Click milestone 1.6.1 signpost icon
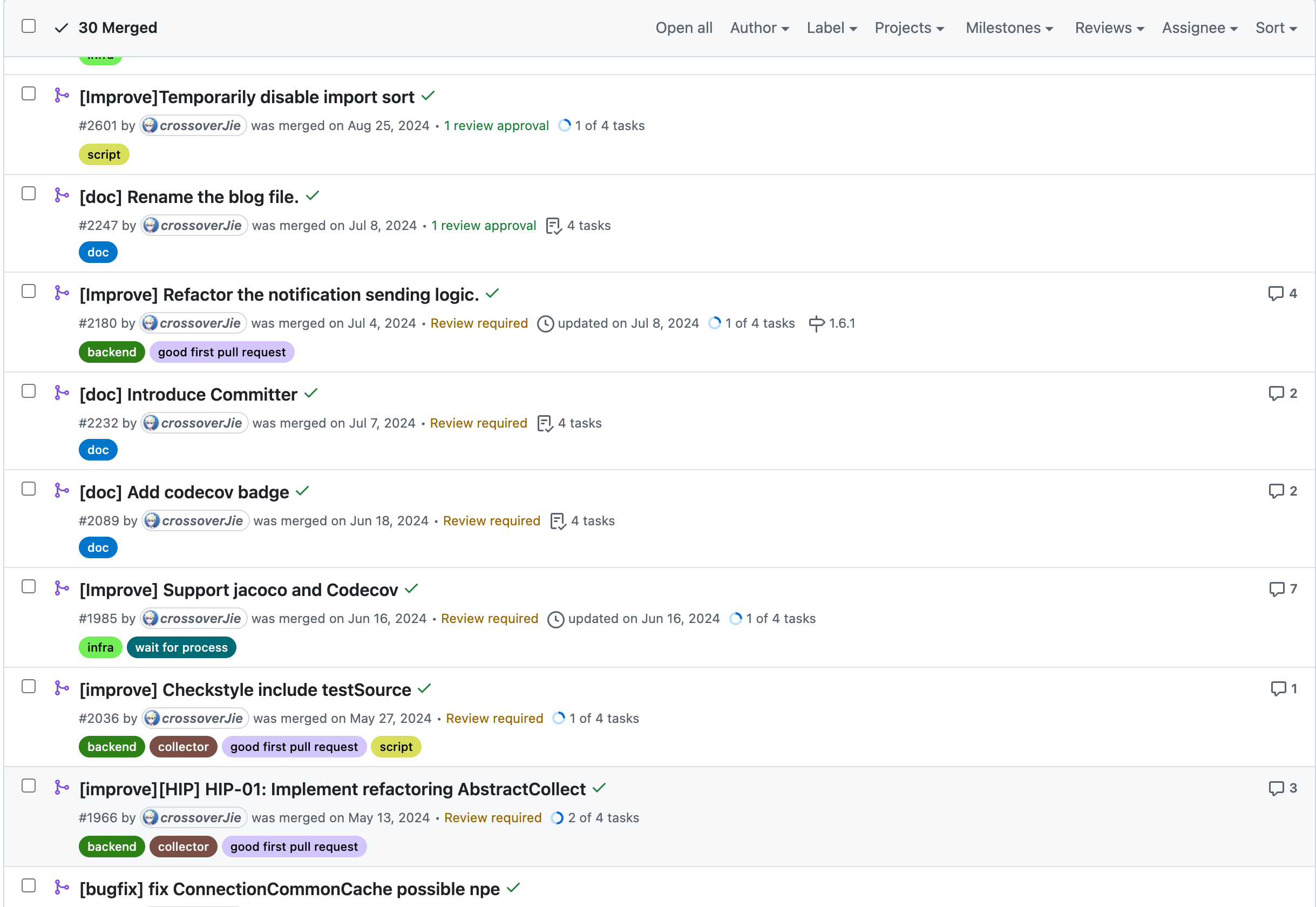1316x907 pixels. coord(816,323)
